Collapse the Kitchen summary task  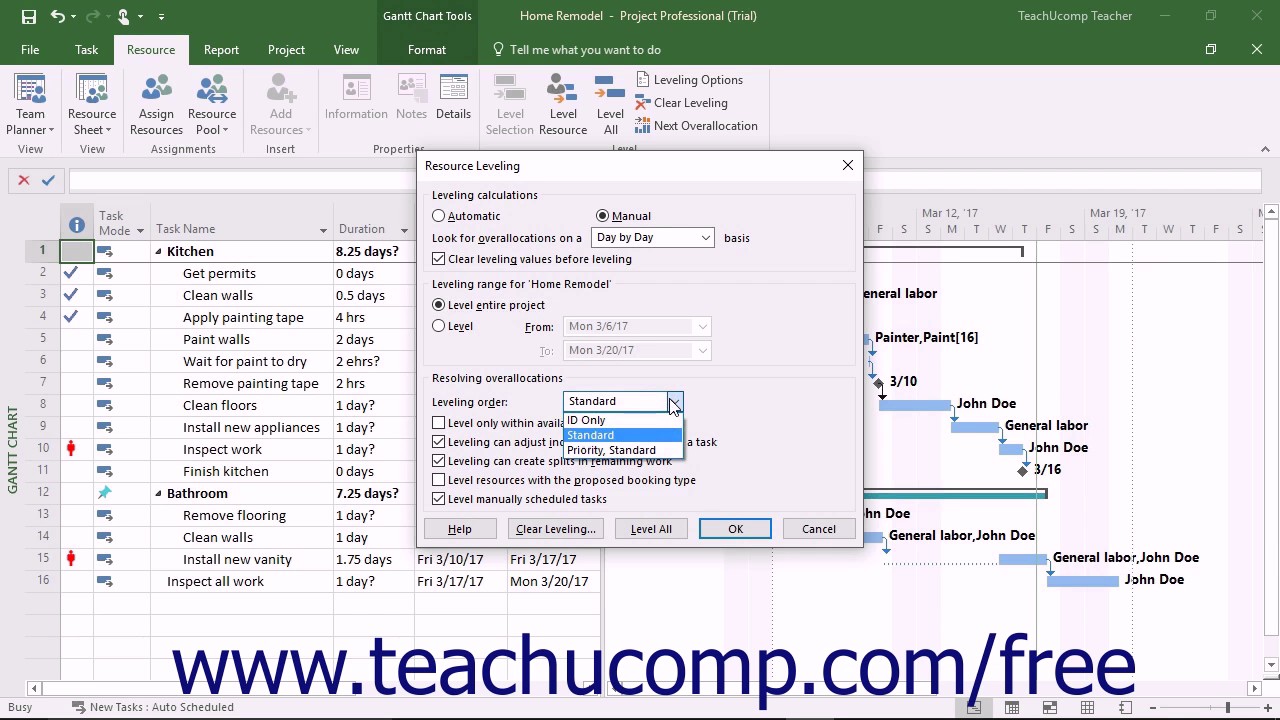coord(158,252)
